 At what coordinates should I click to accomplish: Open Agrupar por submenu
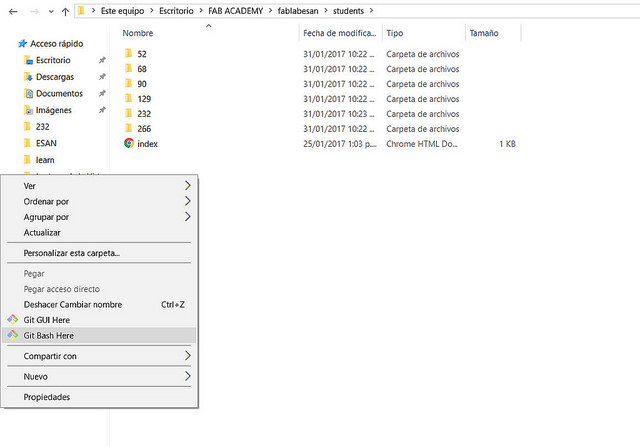99,217
